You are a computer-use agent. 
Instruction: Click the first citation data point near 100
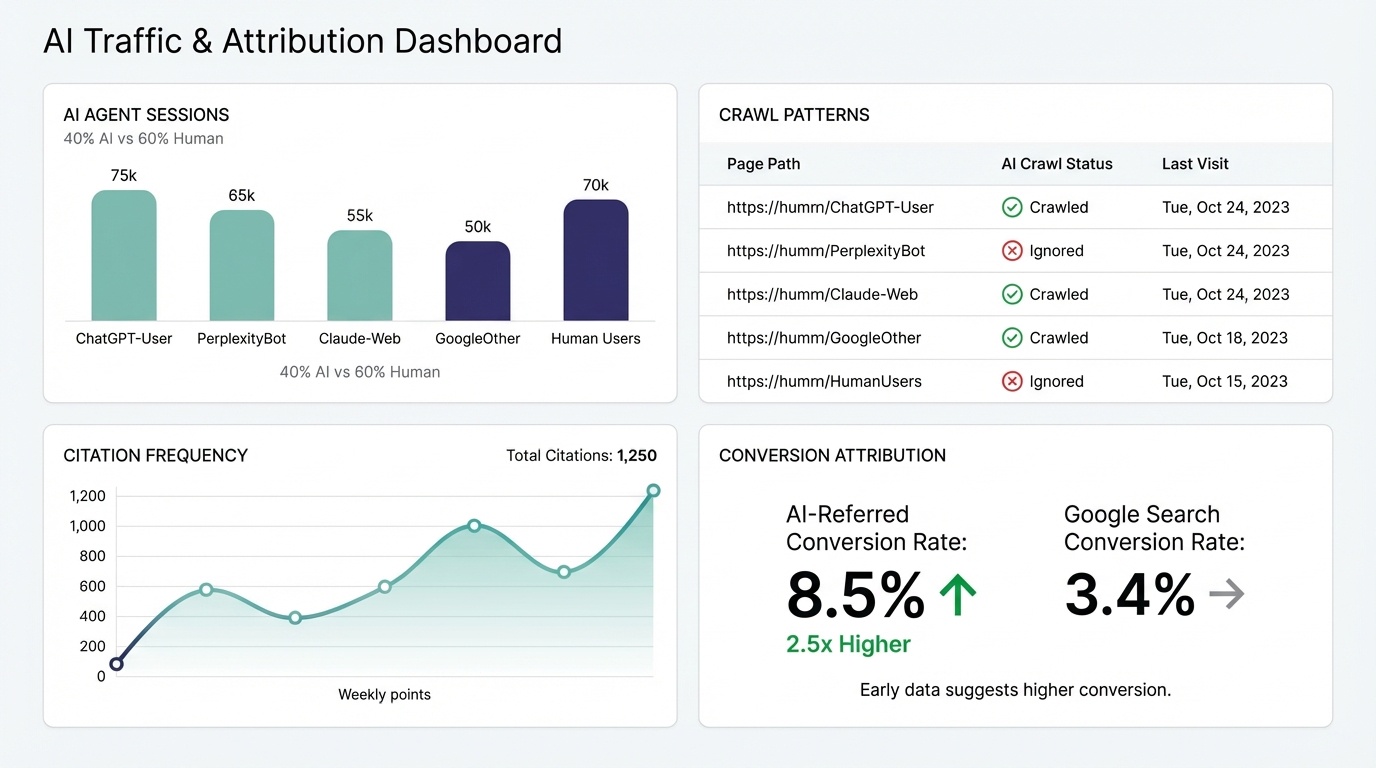tap(117, 664)
